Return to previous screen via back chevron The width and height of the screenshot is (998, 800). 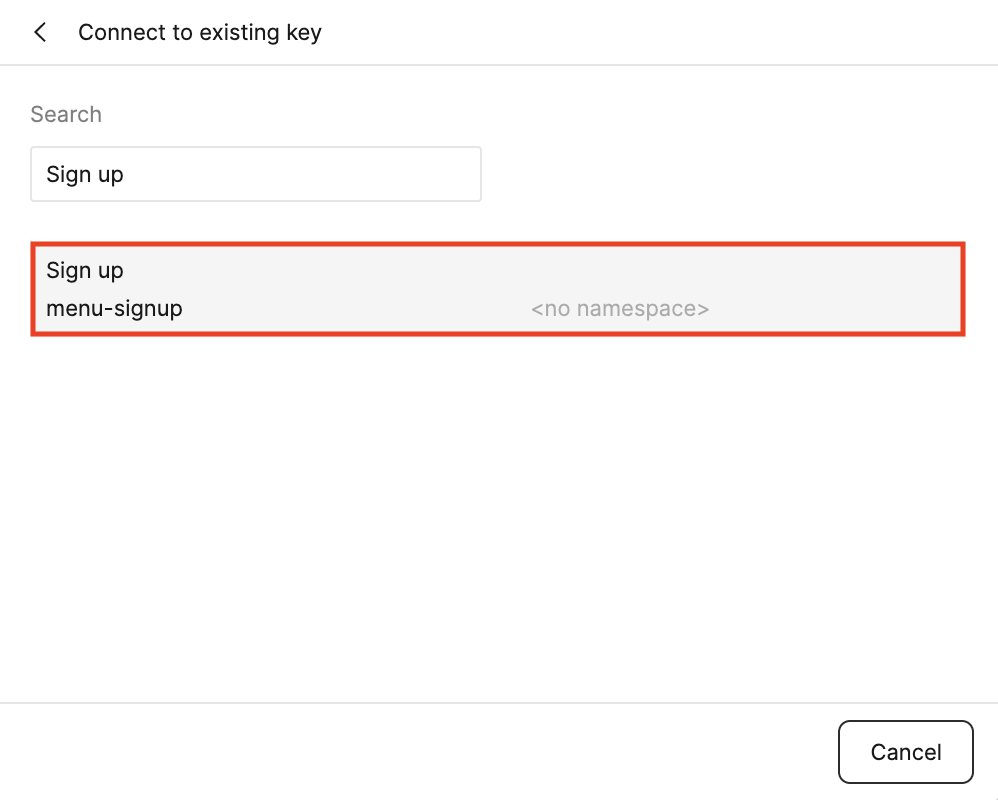point(40,32)
